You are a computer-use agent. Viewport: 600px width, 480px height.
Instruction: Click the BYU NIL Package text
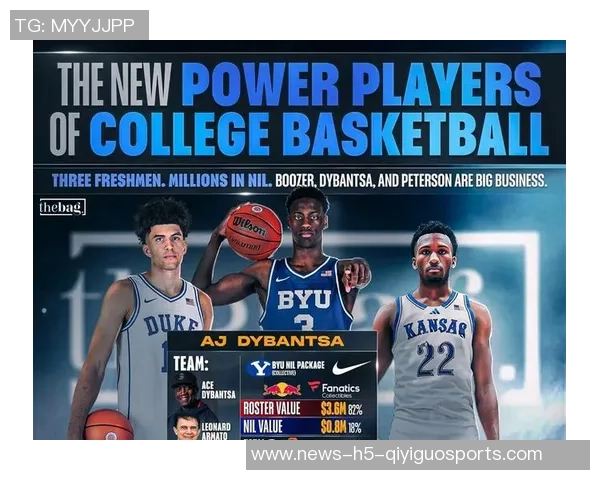[298, 367]
